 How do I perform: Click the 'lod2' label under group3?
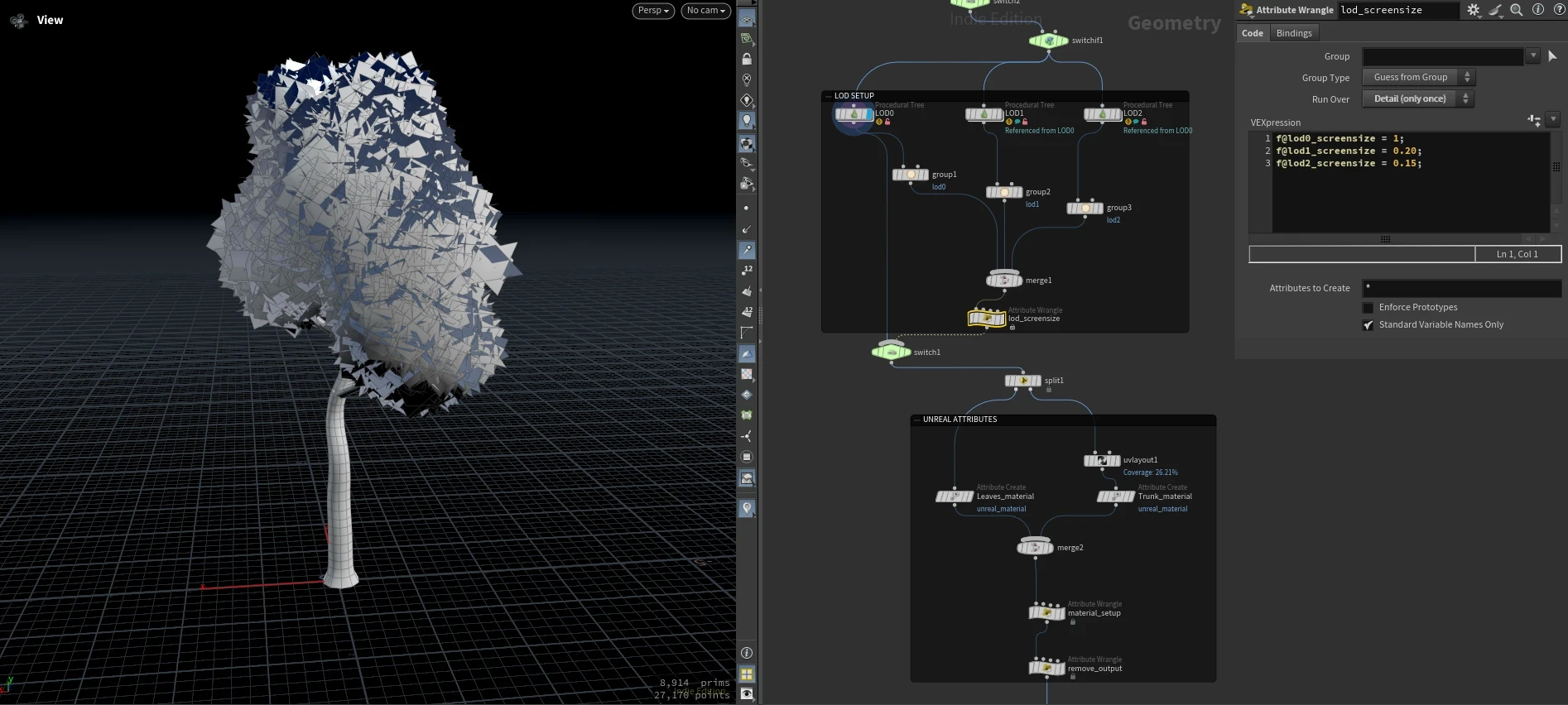[1113, 220]
